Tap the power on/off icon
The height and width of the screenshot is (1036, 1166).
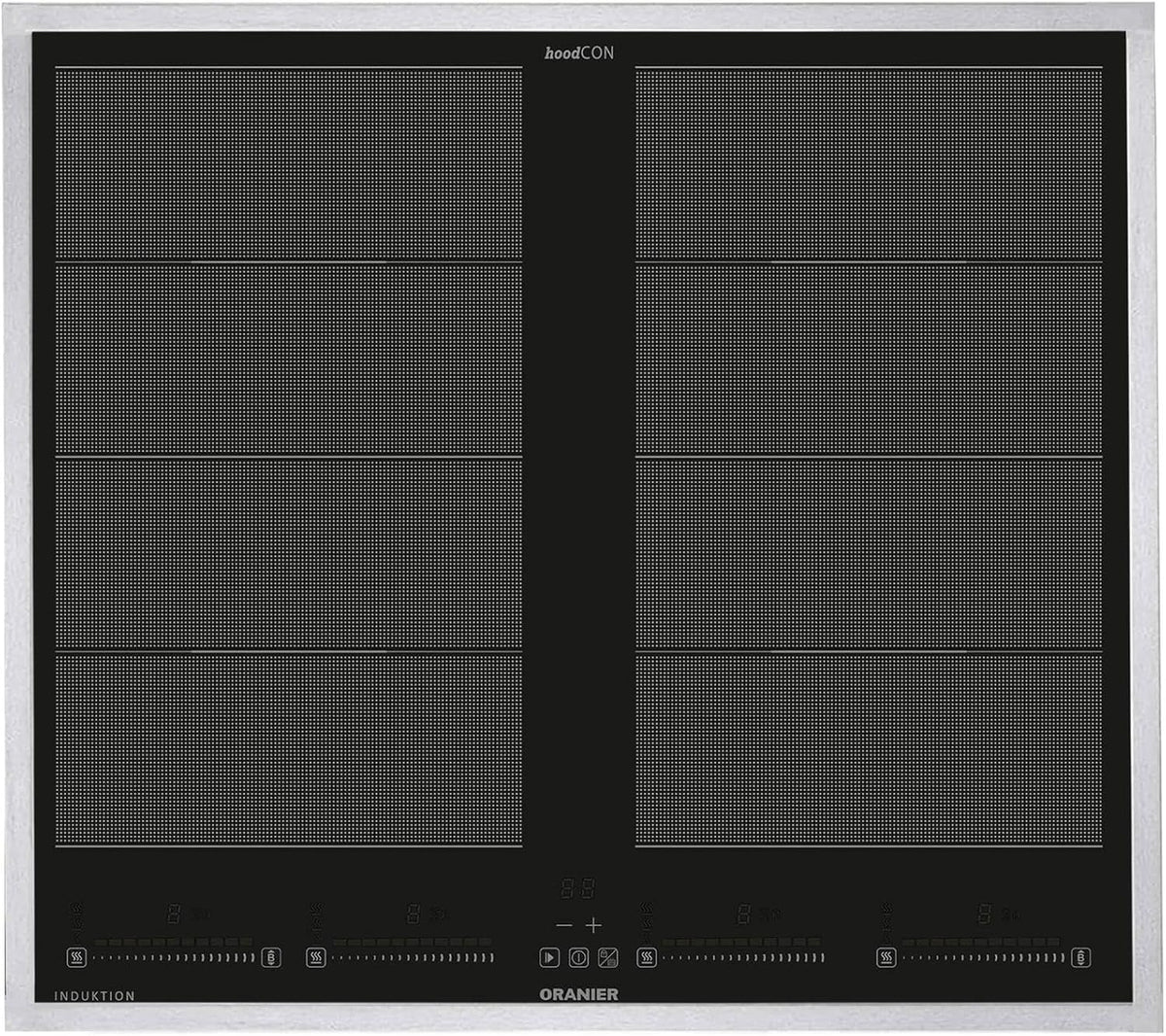click(x=579, y=957)
